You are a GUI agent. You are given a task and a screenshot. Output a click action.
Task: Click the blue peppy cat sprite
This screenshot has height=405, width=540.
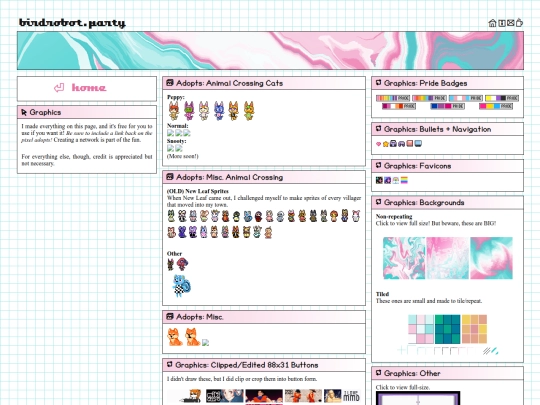[219, 111]
